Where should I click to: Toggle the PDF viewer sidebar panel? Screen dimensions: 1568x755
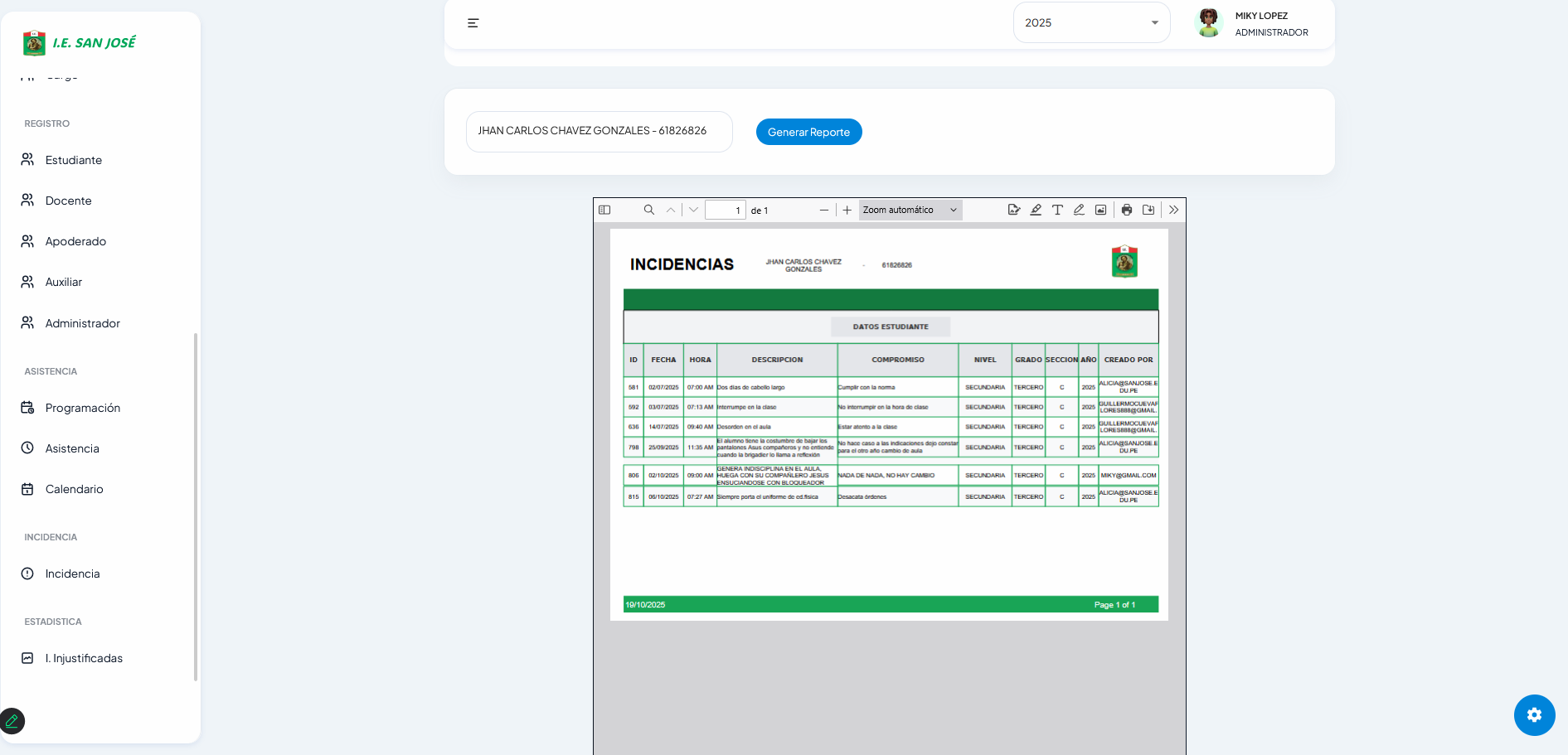(604, 211)
